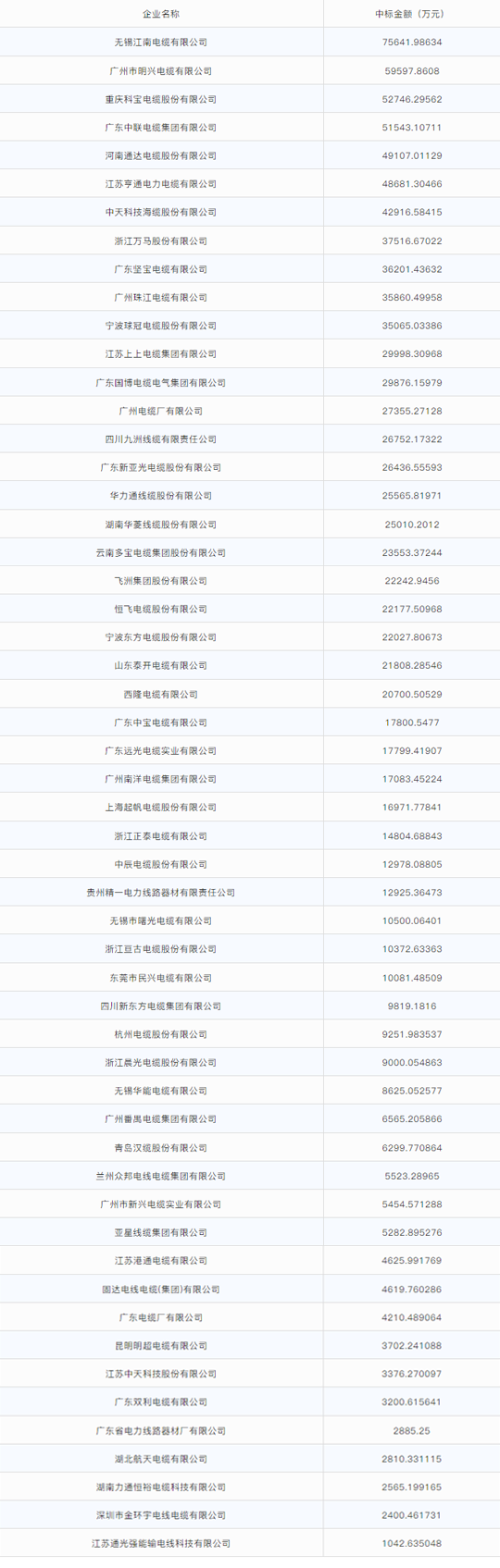Click amount 36201.43632
This screenshot has height=1568, width=500.
pyautogui.click(x=412, y=269)
